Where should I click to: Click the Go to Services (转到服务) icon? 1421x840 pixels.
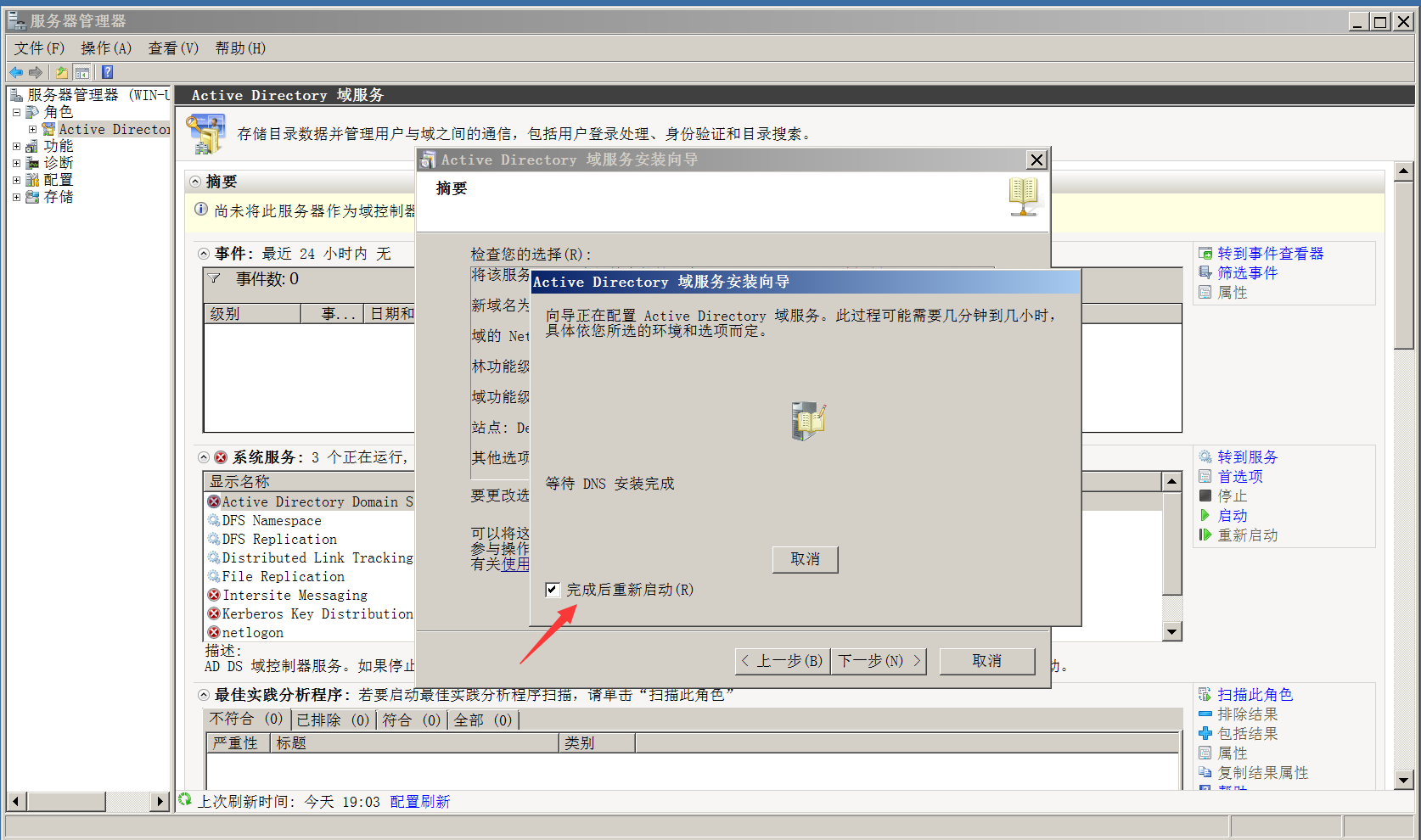[1205, 456]
